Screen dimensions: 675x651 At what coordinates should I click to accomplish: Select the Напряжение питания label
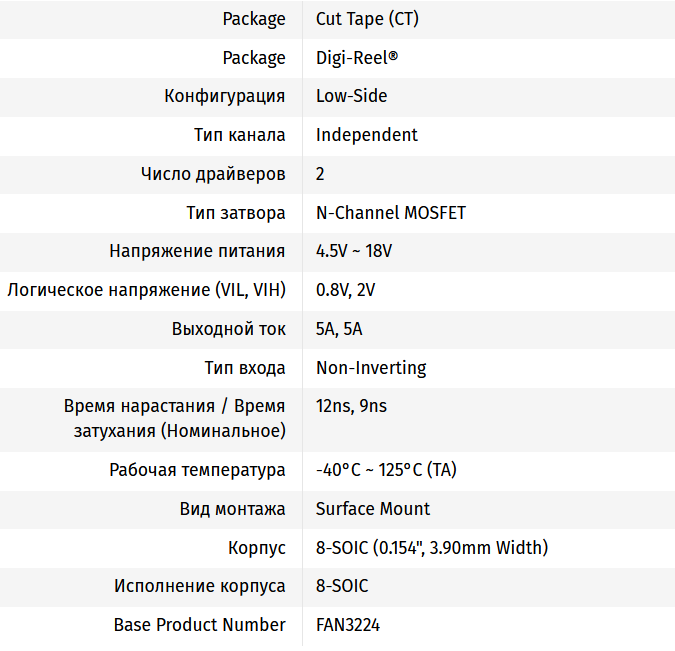197,251
